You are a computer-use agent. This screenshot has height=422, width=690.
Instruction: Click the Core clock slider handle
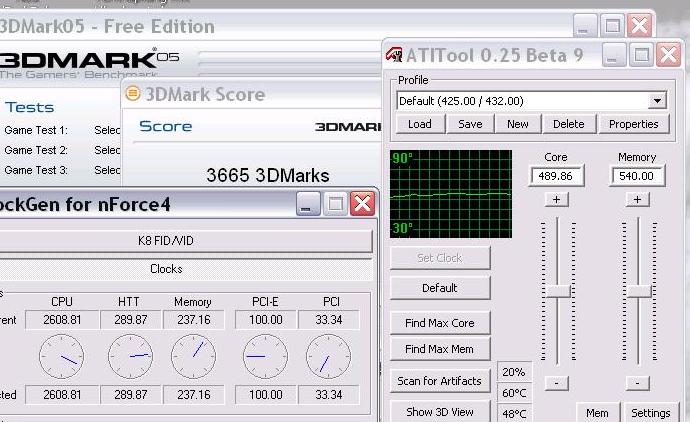[558, 291]
